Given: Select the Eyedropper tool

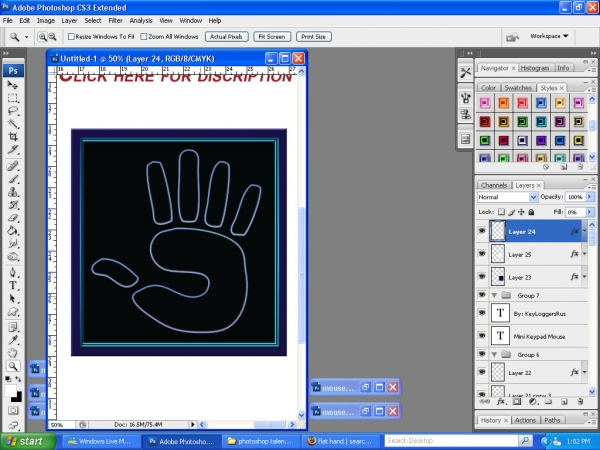Looking at the screenshot, I should point(13,340).
